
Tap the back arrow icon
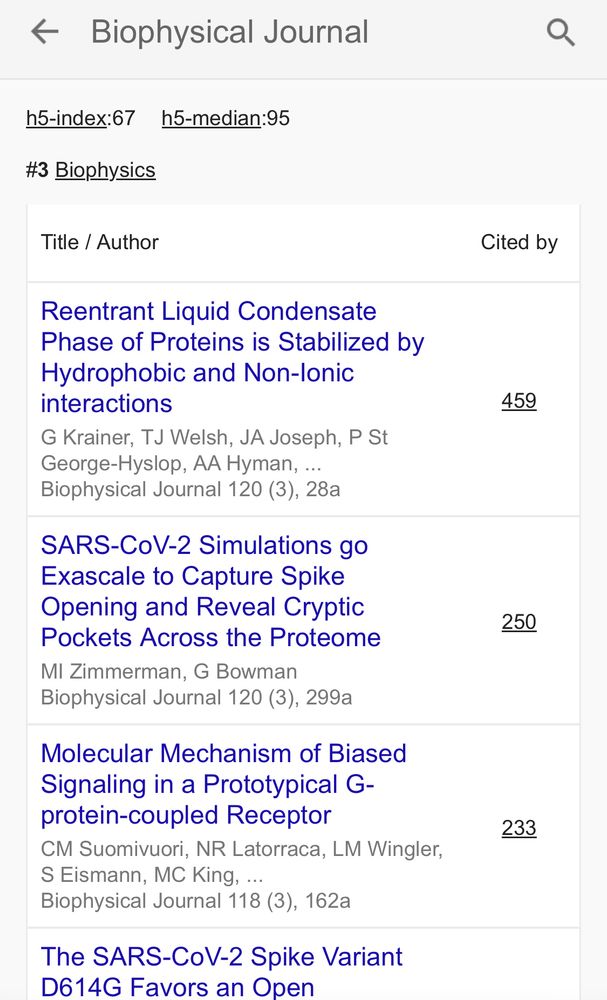[45, 32]
